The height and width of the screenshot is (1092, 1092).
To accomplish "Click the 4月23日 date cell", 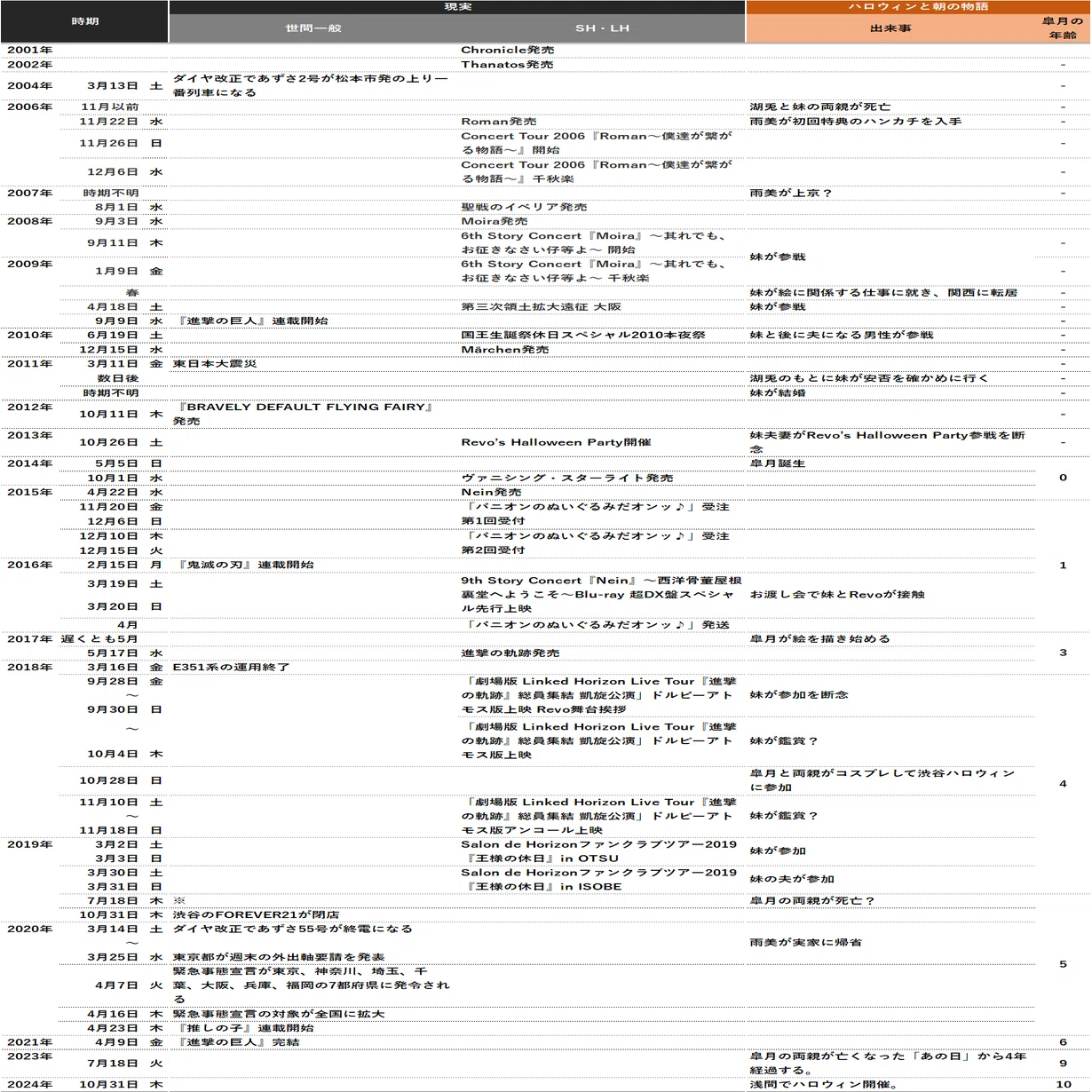I will click(113, 1028).
